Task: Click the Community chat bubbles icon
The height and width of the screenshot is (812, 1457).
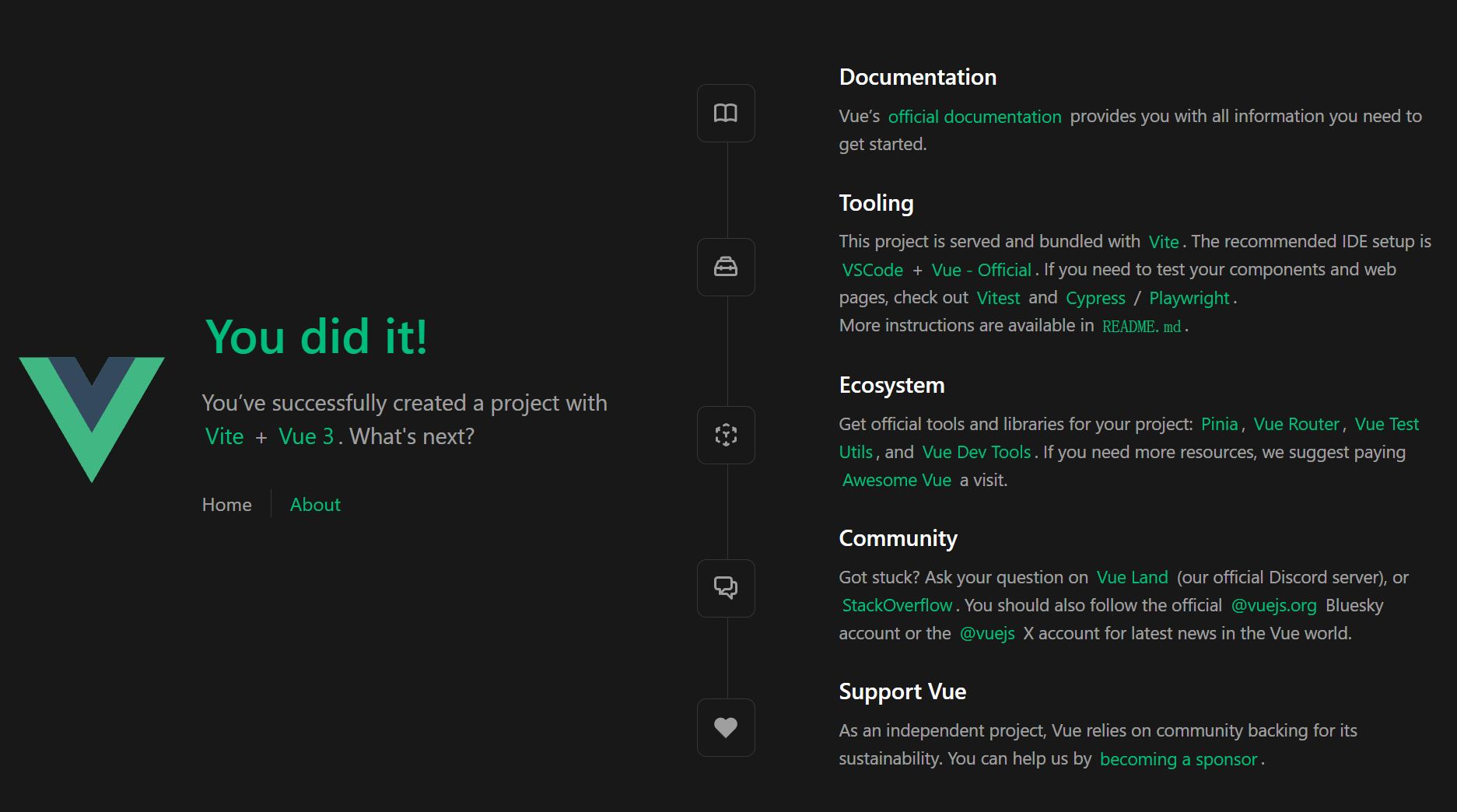Action: (x=726, y=588)
